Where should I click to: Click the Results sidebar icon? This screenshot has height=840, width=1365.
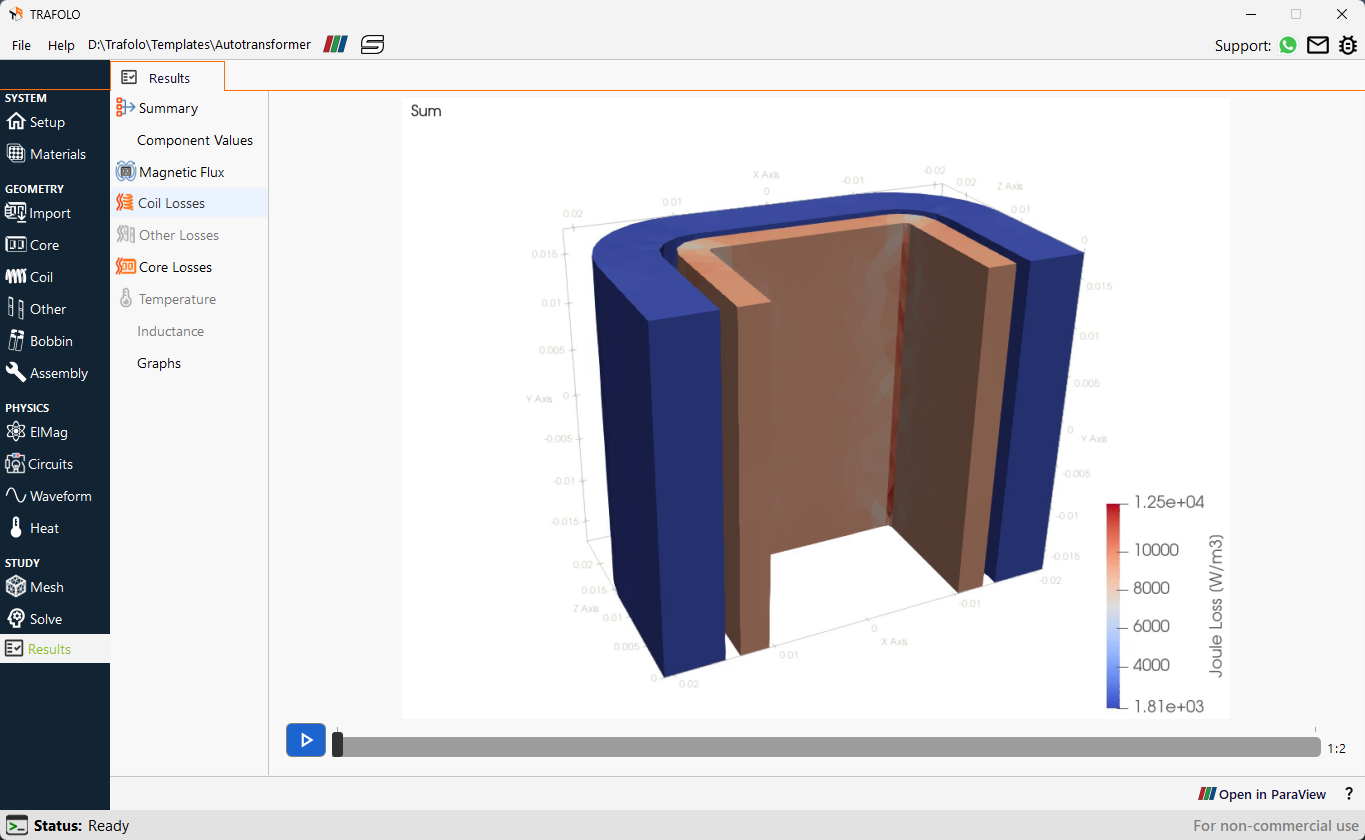click(x=14, y=649)
